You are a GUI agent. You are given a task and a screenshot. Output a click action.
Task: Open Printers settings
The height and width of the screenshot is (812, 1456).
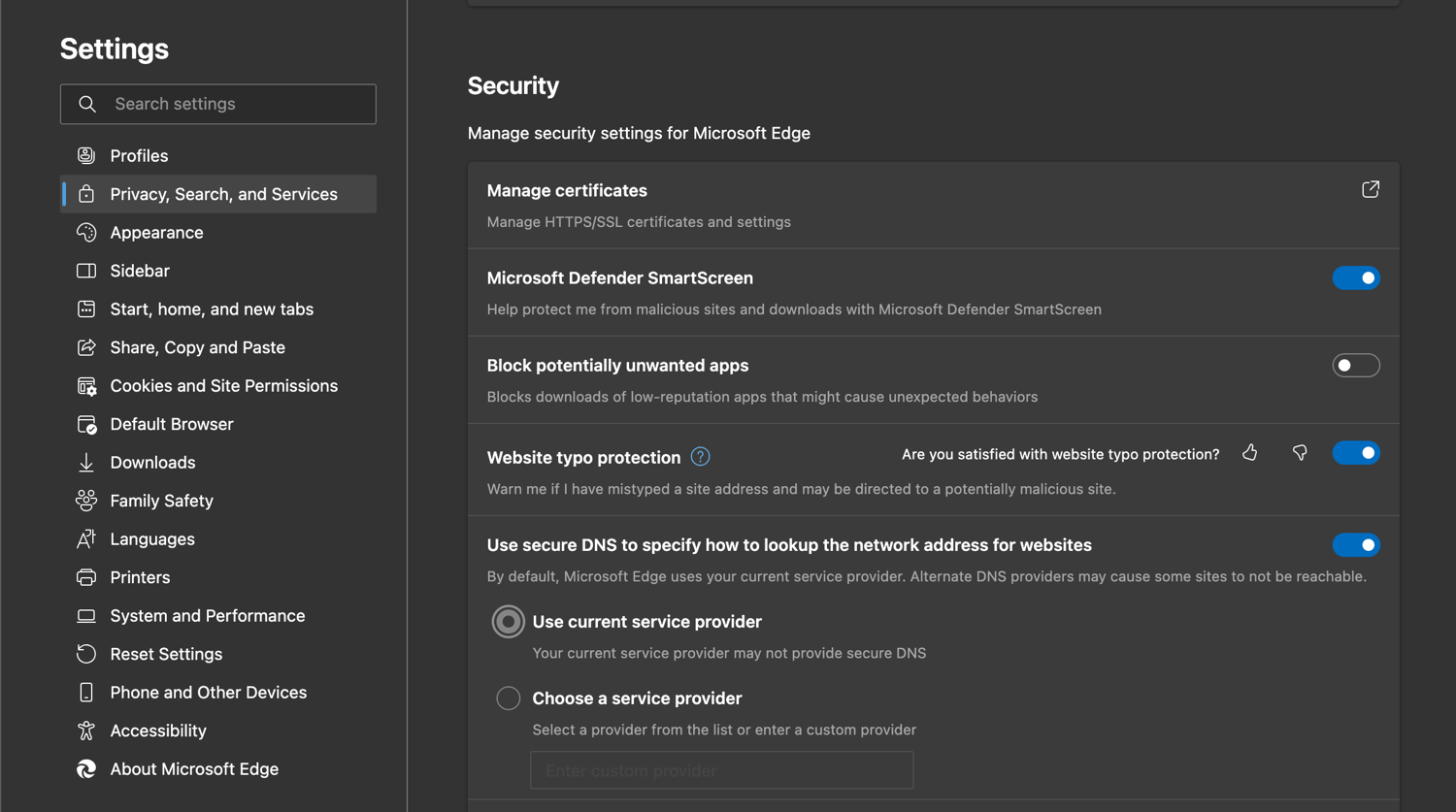[x=218, y=577]
